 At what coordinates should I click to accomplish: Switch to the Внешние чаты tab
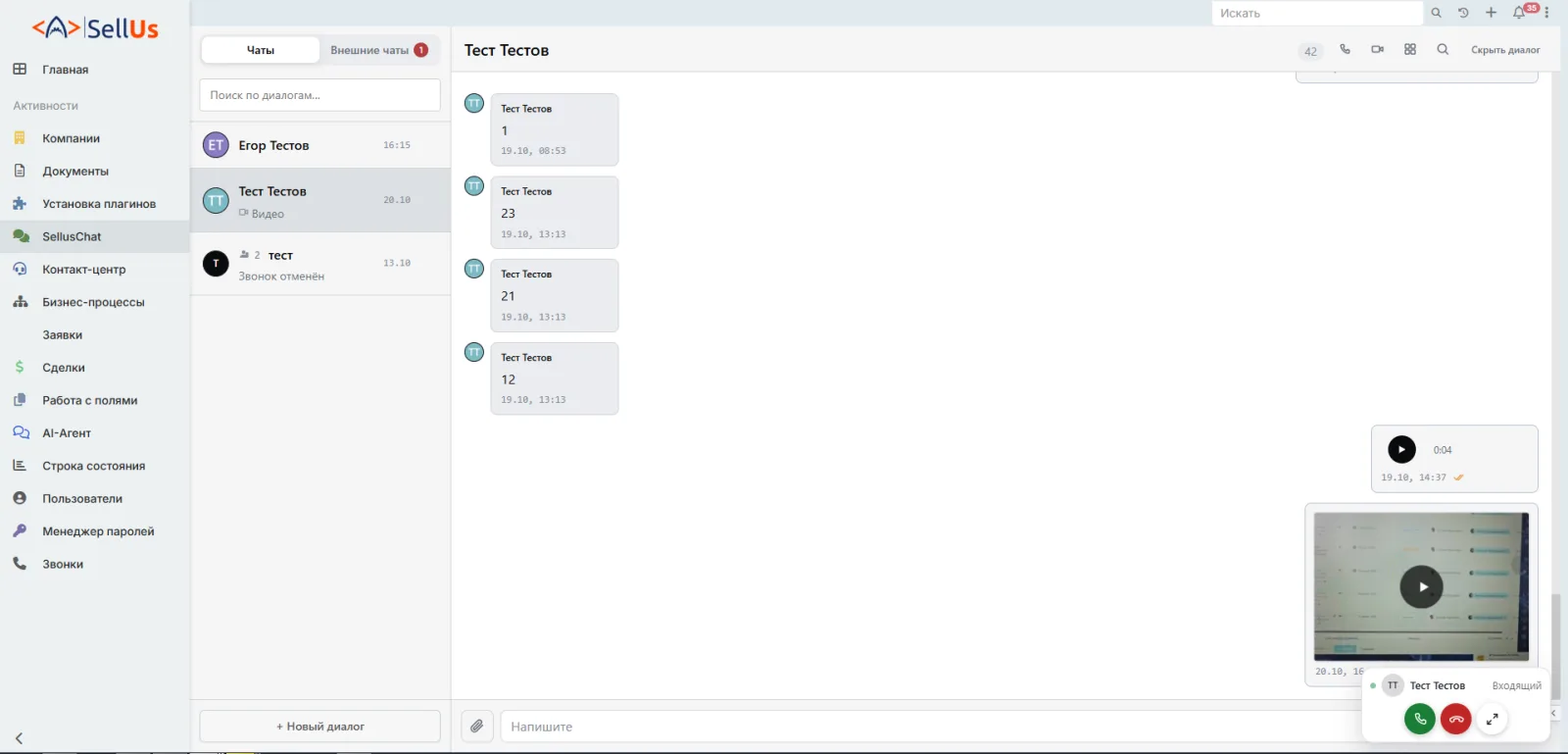379,50
